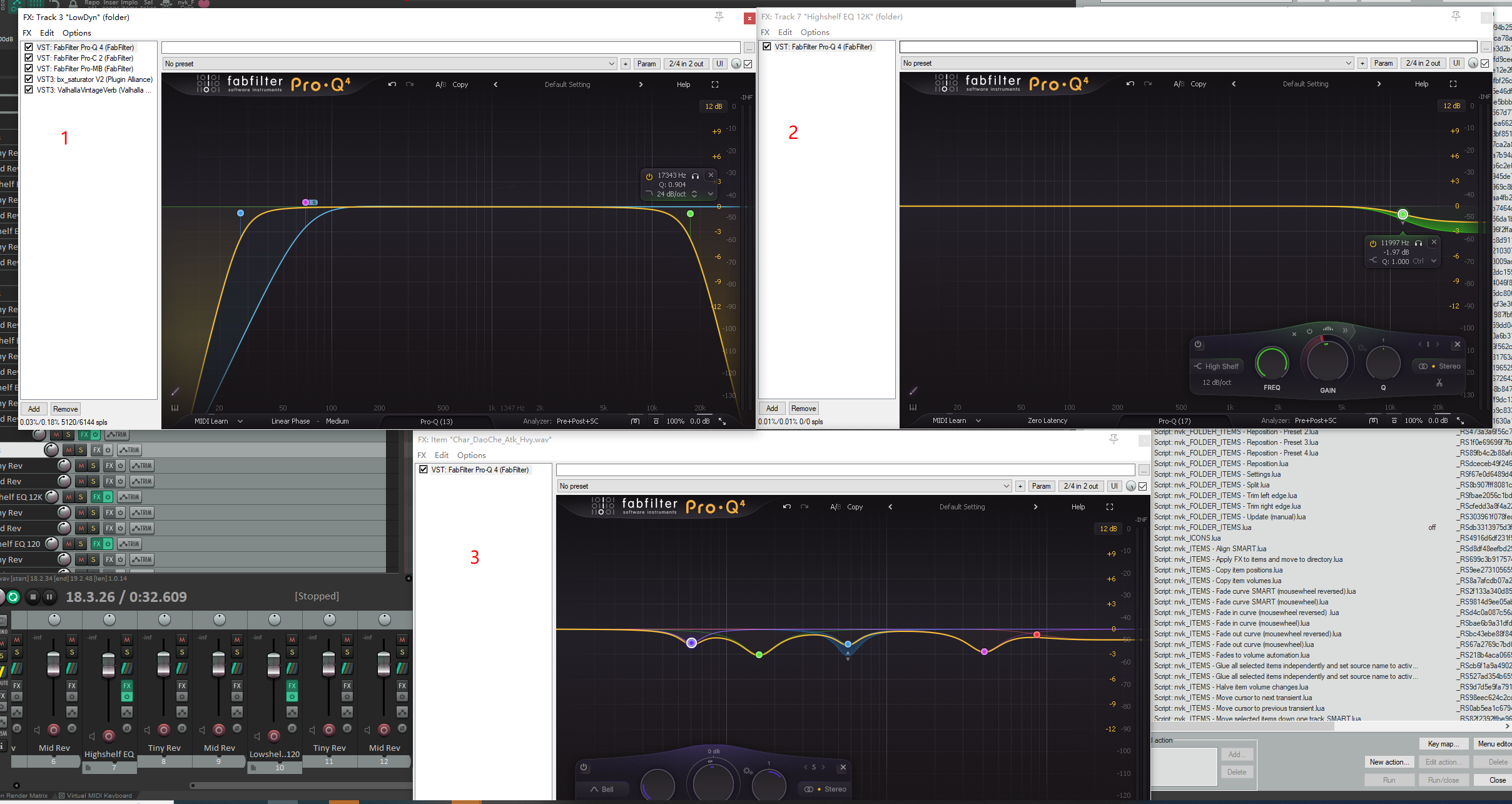Click the pause transport button
This screenshot has width=1512, height=804.
click(49, 597)
